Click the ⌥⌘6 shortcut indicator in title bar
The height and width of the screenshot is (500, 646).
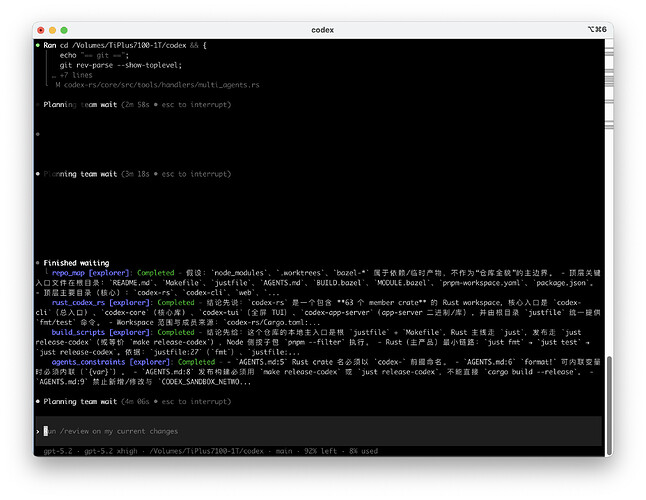[597, 29]
